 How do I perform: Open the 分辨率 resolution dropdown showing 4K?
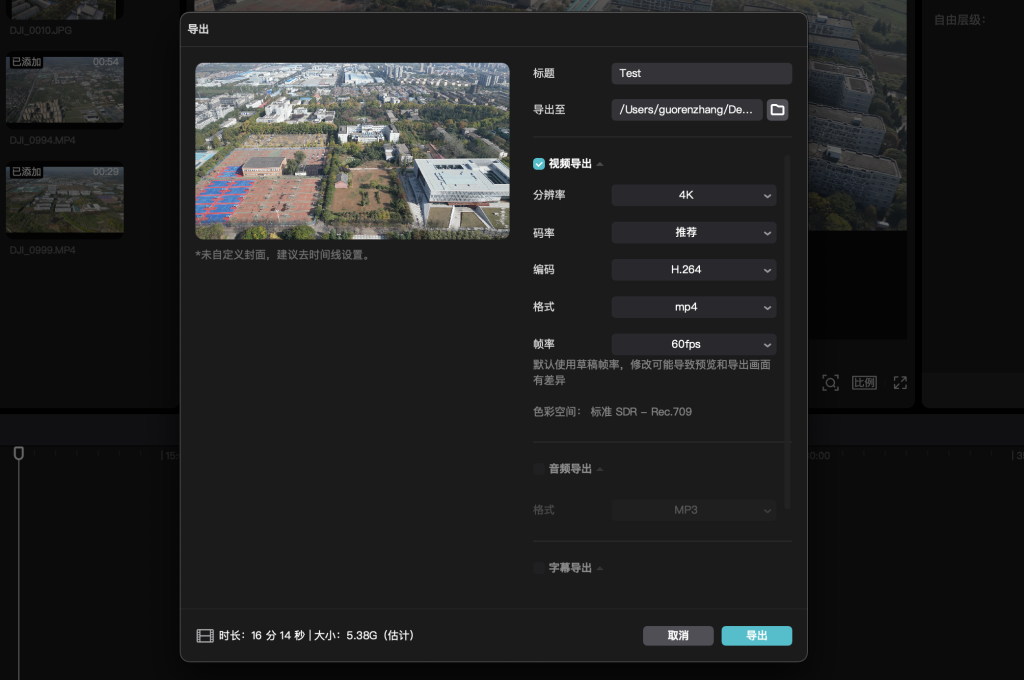[693, 195]
